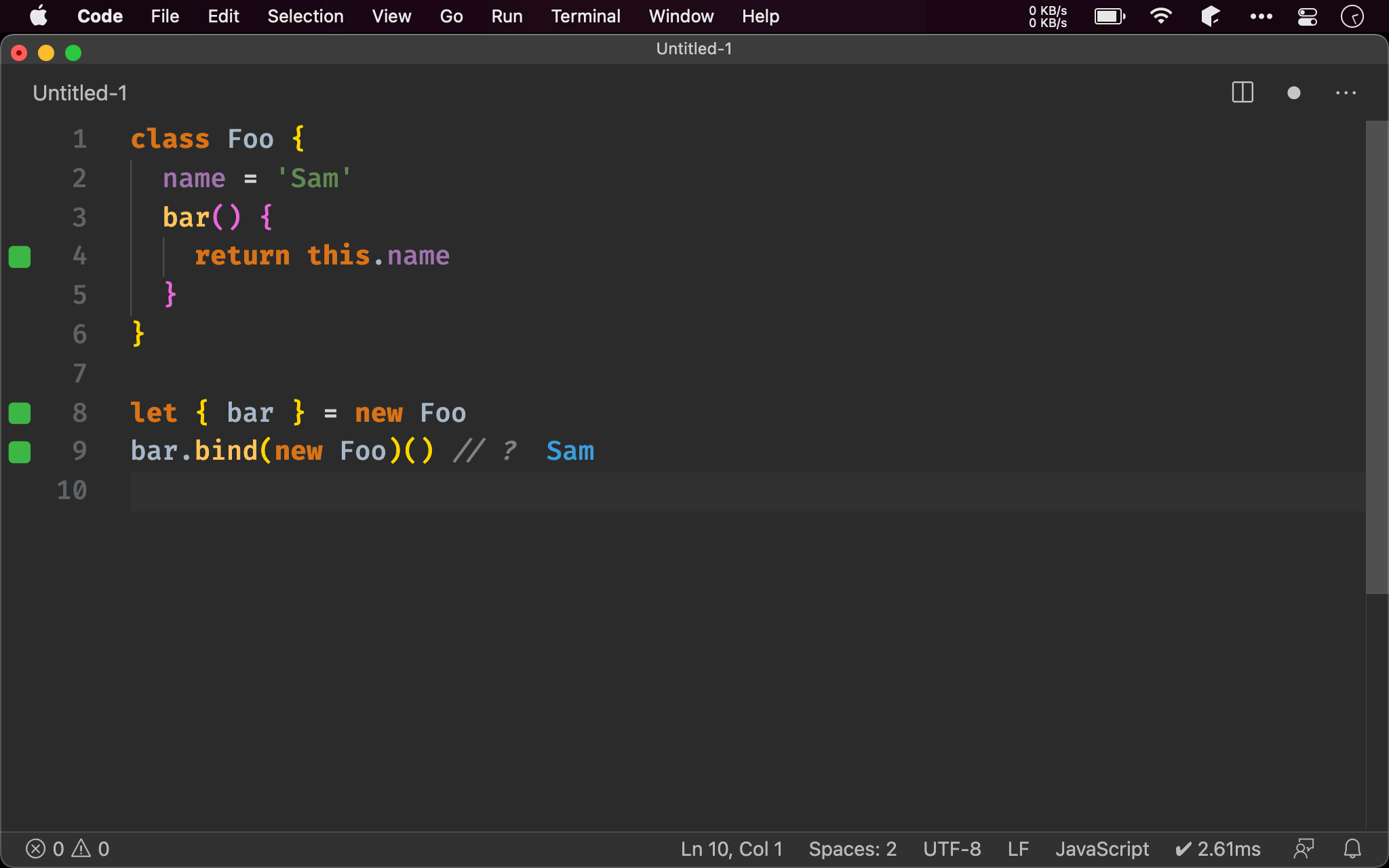
Task: Click the split editor right icon
Action: point(1242,93)
